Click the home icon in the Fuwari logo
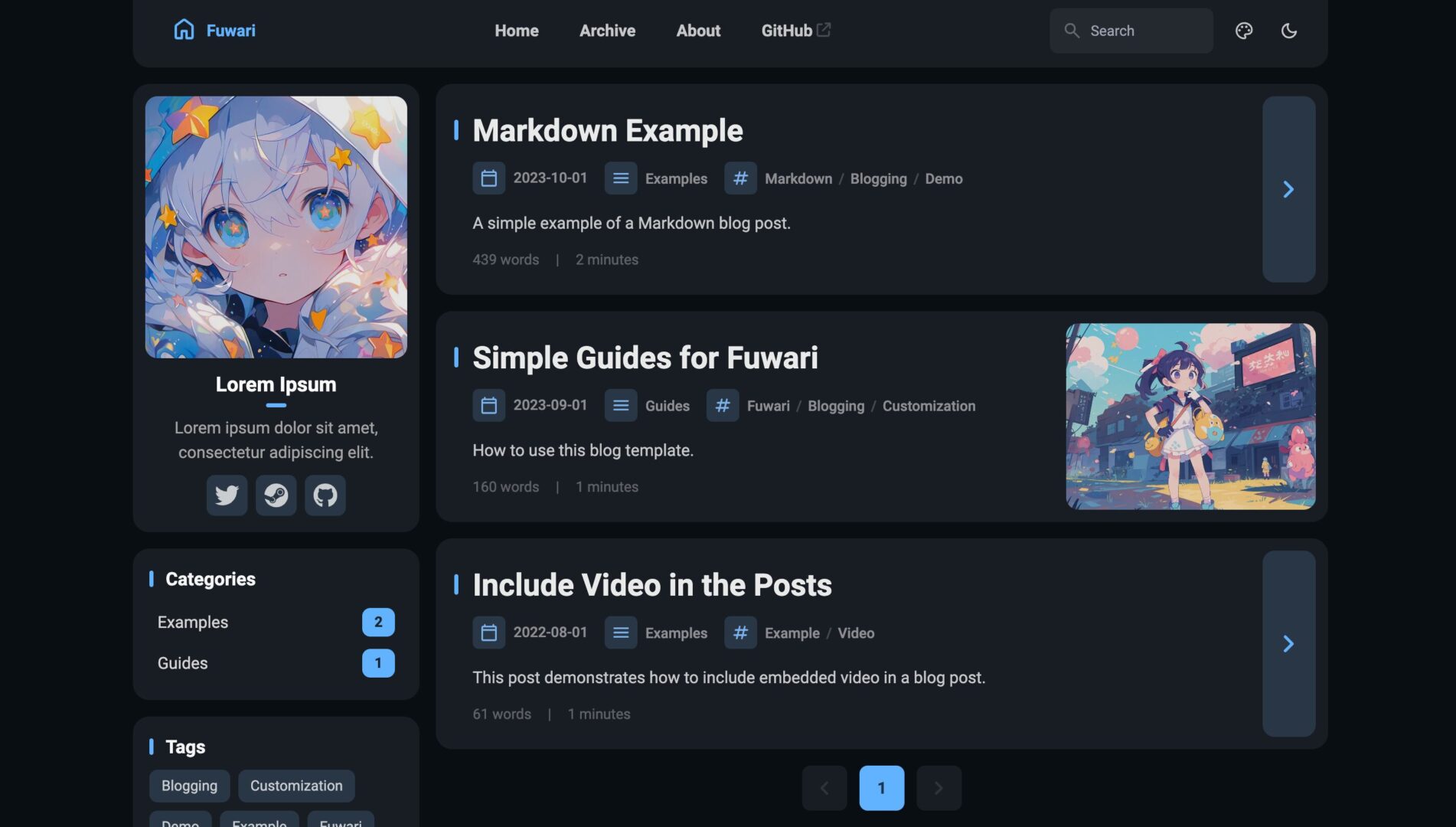Image resolution: width=1456 pixels, height=827 pixels. (183, 30)
